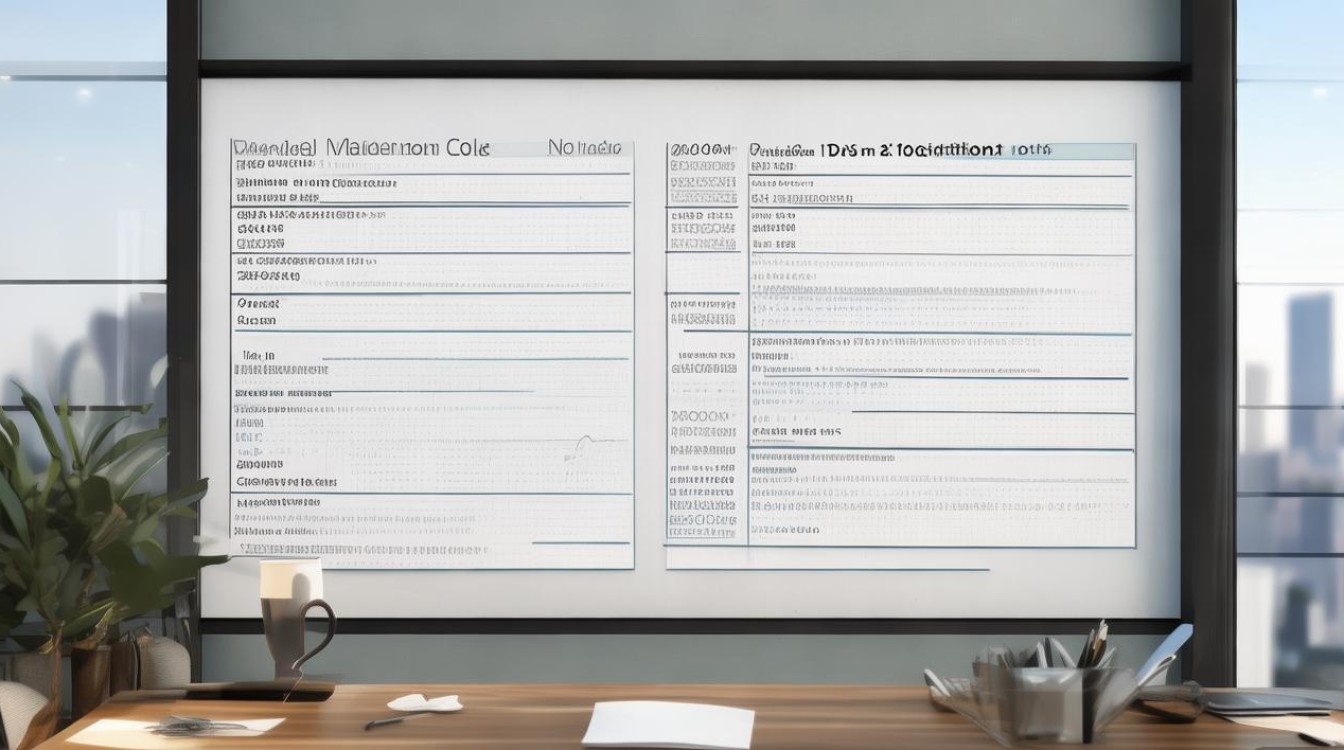Viewport: 1344px width, 750px height.
Task: Click the bottom row of the left chart
Action: point(432,550)
